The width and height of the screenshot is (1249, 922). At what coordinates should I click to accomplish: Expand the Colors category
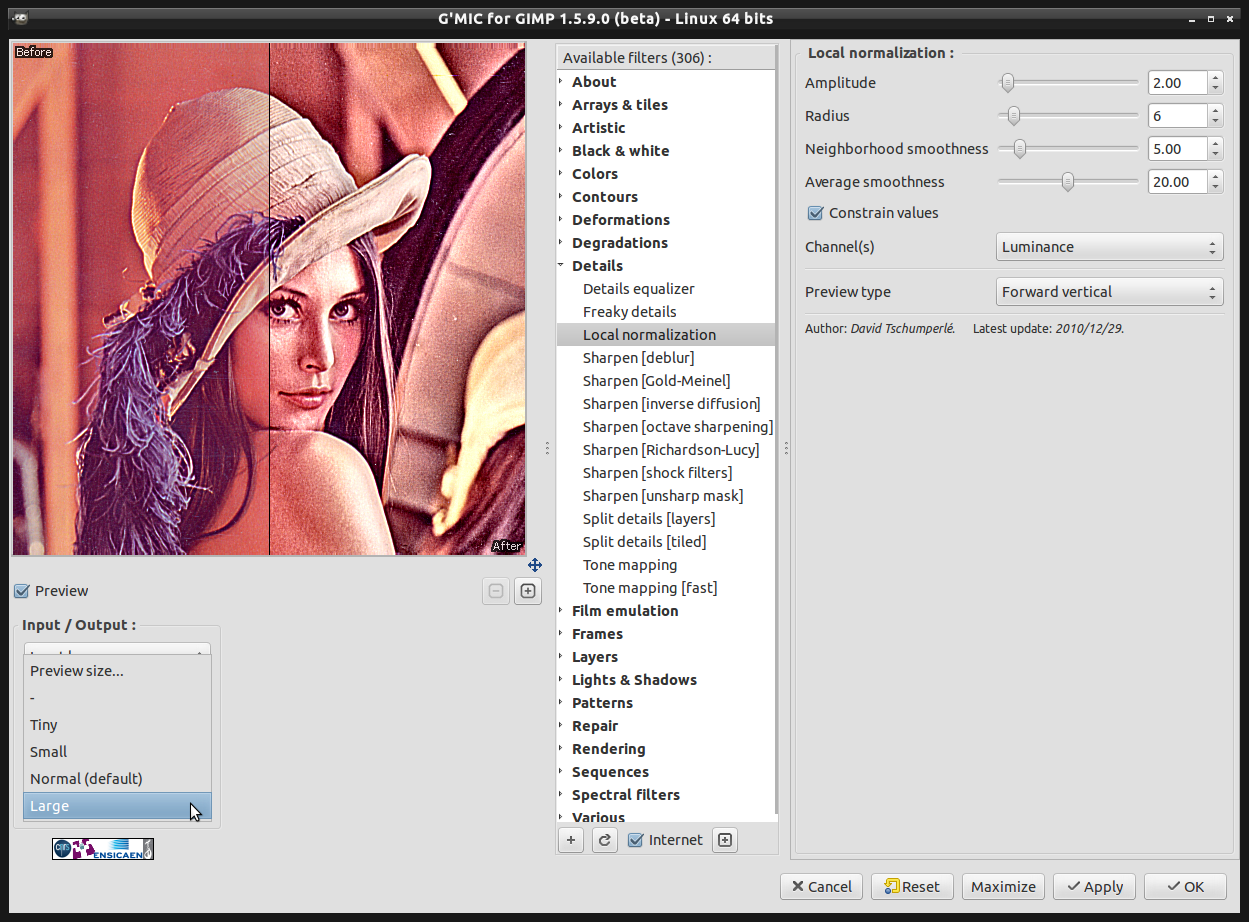(x=561, y=174)
